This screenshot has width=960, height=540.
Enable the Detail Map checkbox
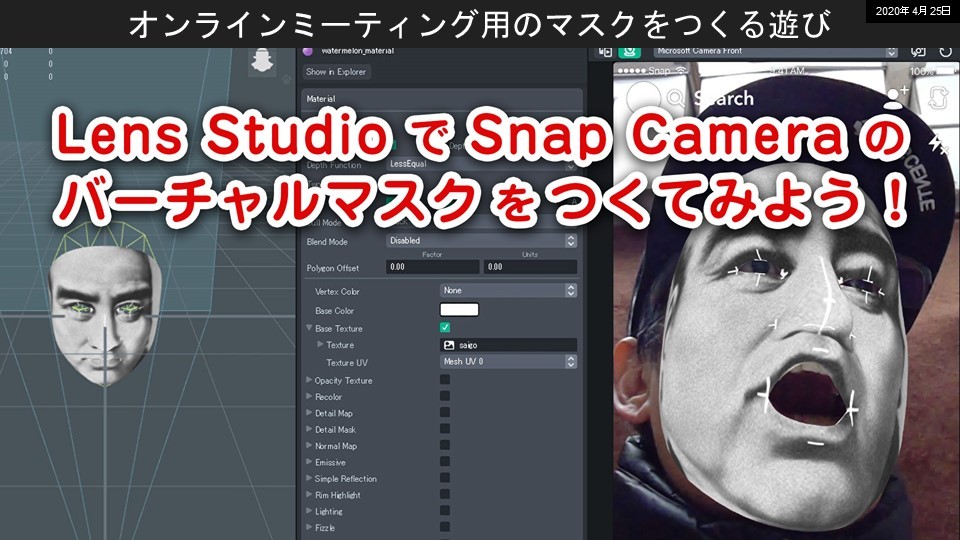tap(445, 413)
